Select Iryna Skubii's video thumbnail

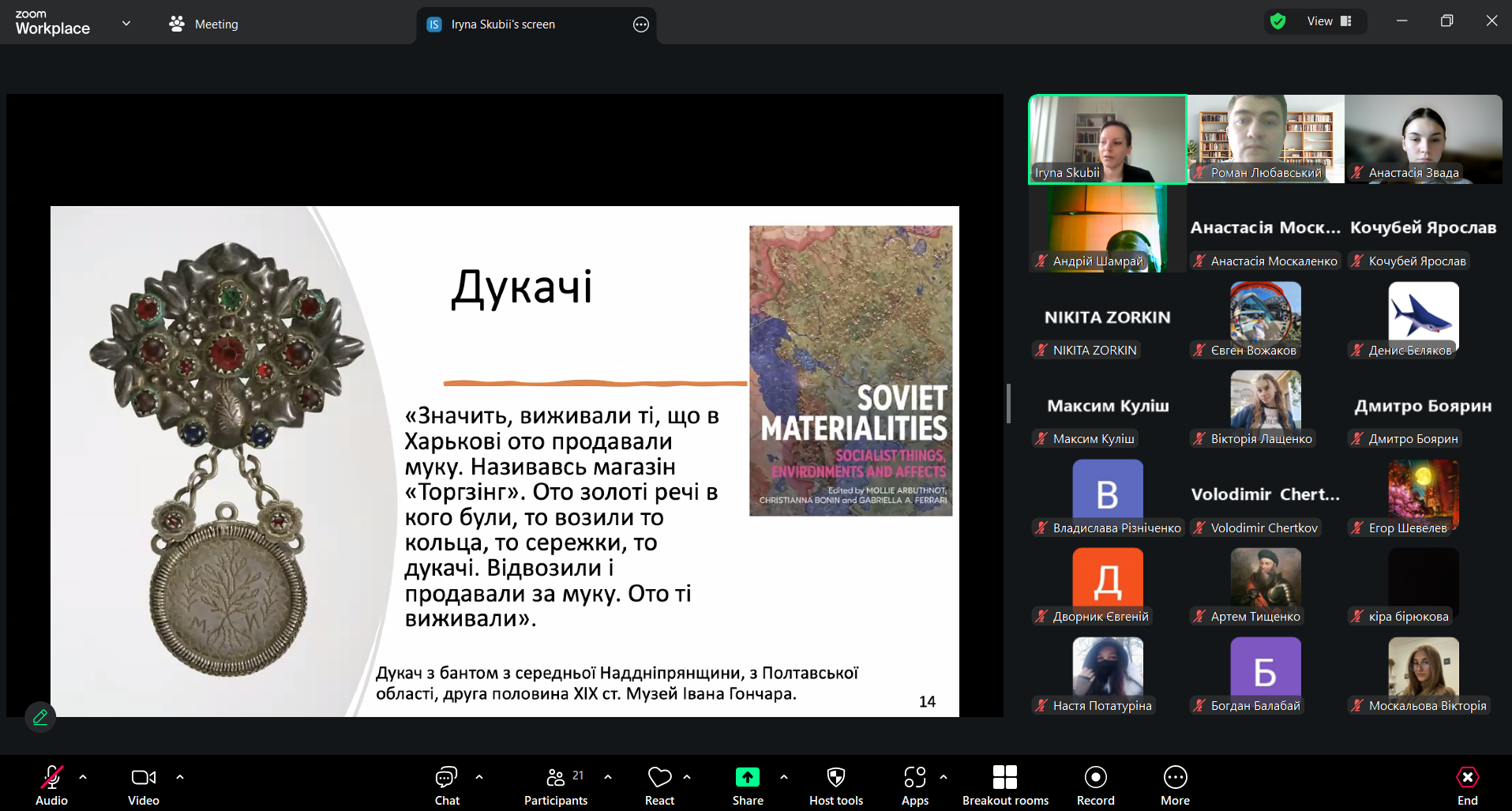1107,139
